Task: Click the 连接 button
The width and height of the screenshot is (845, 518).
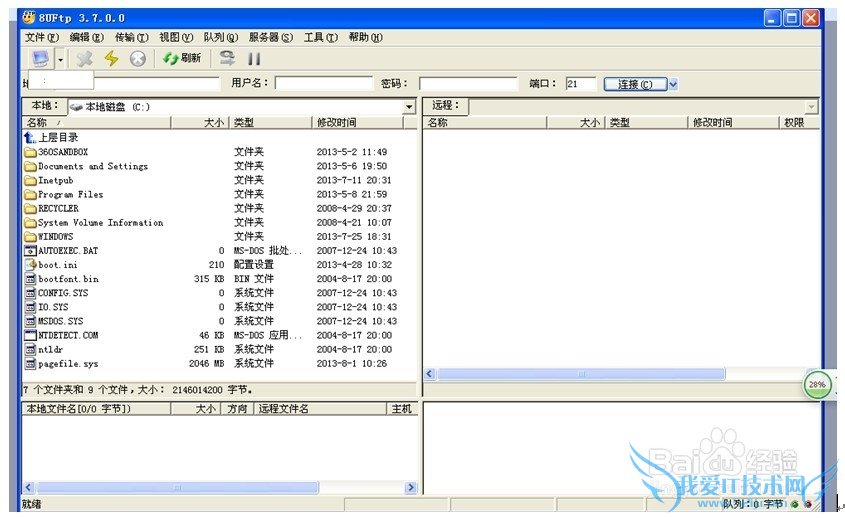Action: pos(635,84)
